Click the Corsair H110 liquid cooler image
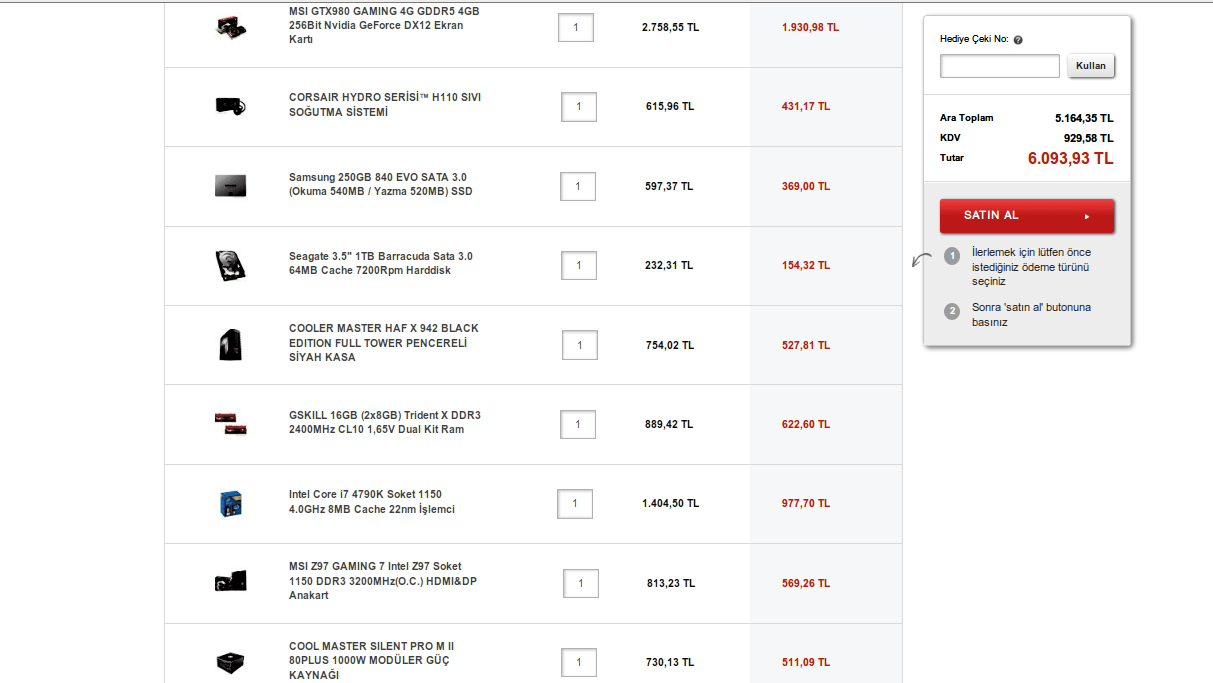This screenshot has width=1213, height=683. (231, 105)
